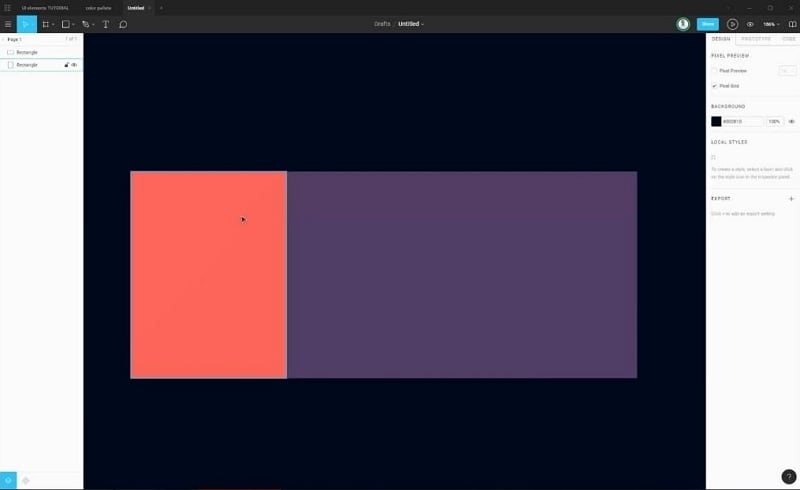This screenshot has width=800, height=490.
Task: Click the purple rectangle on canvas
Action: (x=462, y=275)
